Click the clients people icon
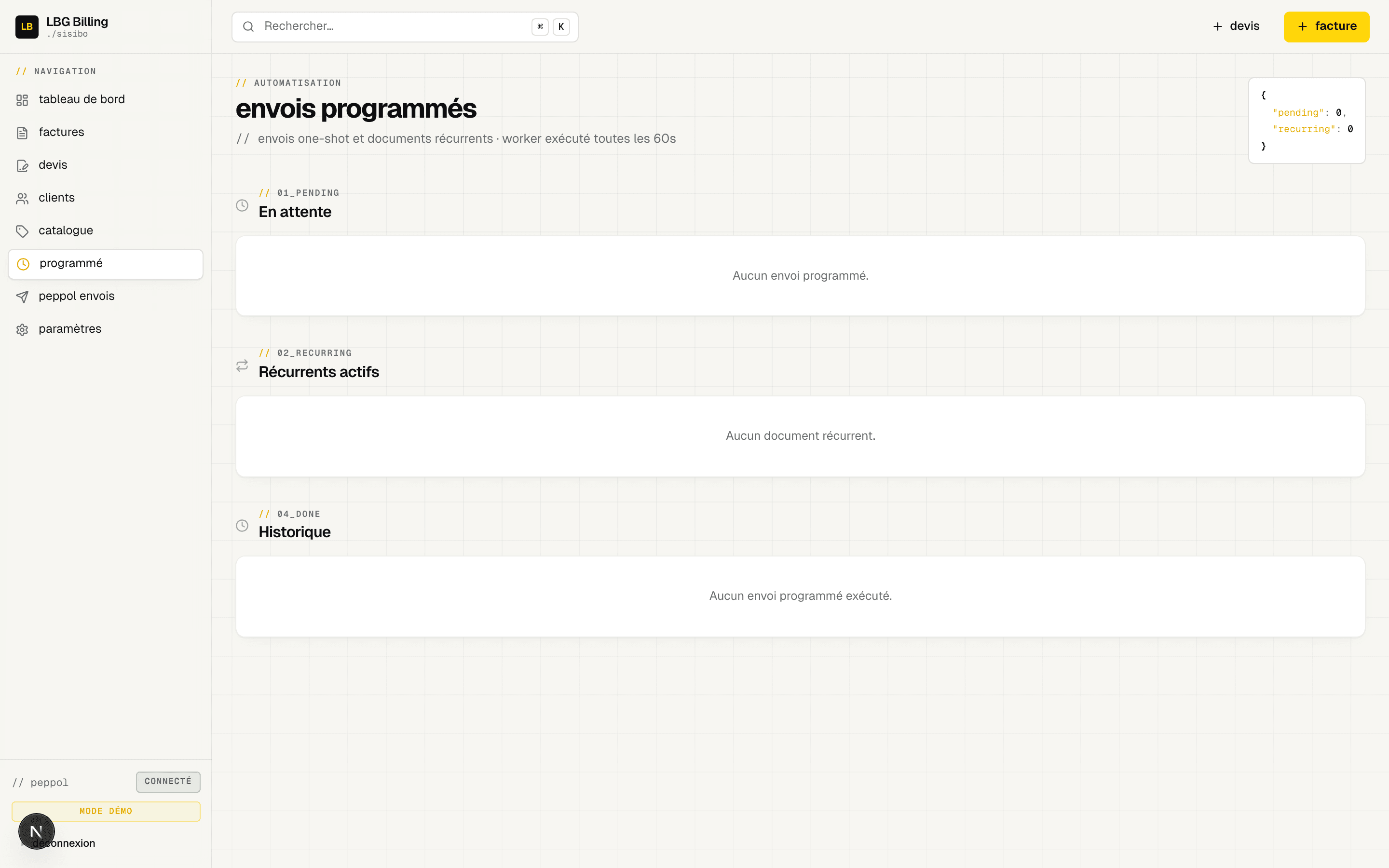The width and height of the screenshot is (1389, 868). click(22, 198)
